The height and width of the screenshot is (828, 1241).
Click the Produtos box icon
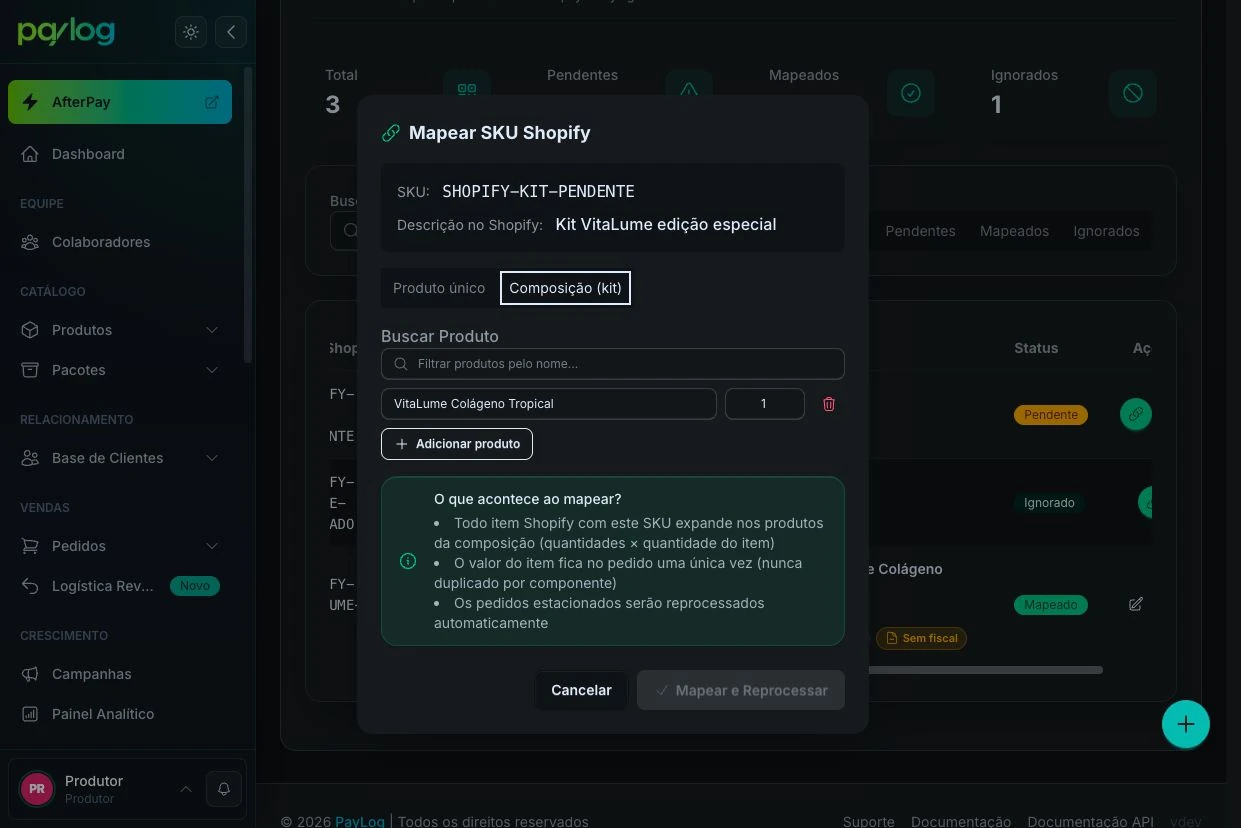pyautogui.click(x=31, y=330)
